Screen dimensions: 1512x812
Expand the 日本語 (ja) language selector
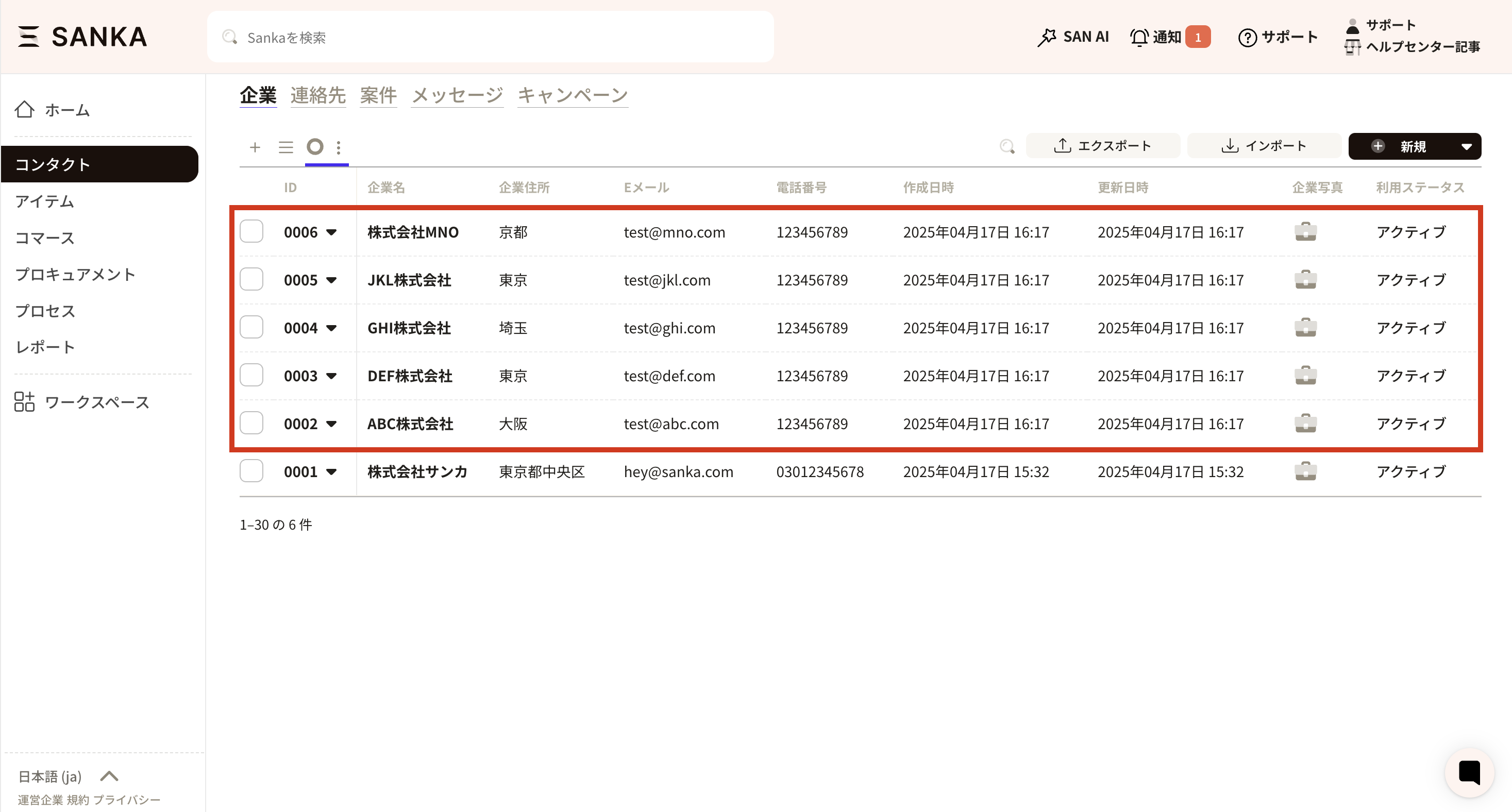(109, 776)
